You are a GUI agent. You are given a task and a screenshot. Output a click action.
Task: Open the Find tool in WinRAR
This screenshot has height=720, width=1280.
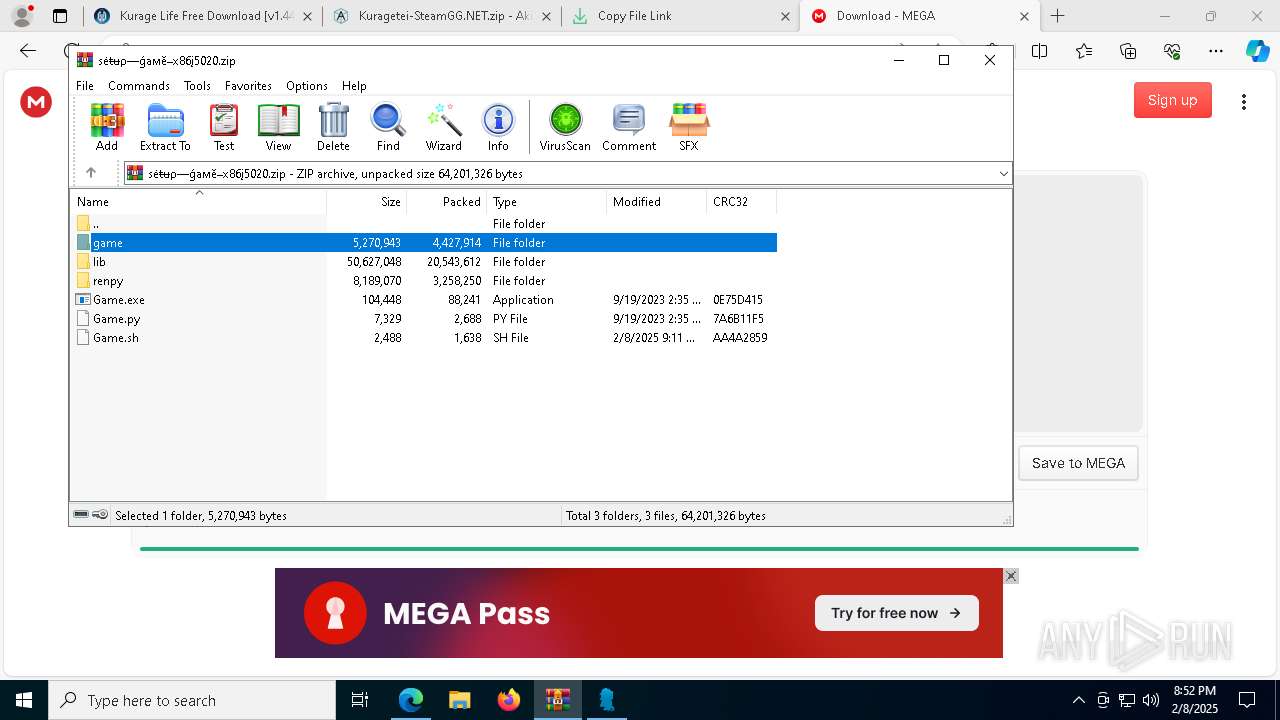(x=388, y=127)
